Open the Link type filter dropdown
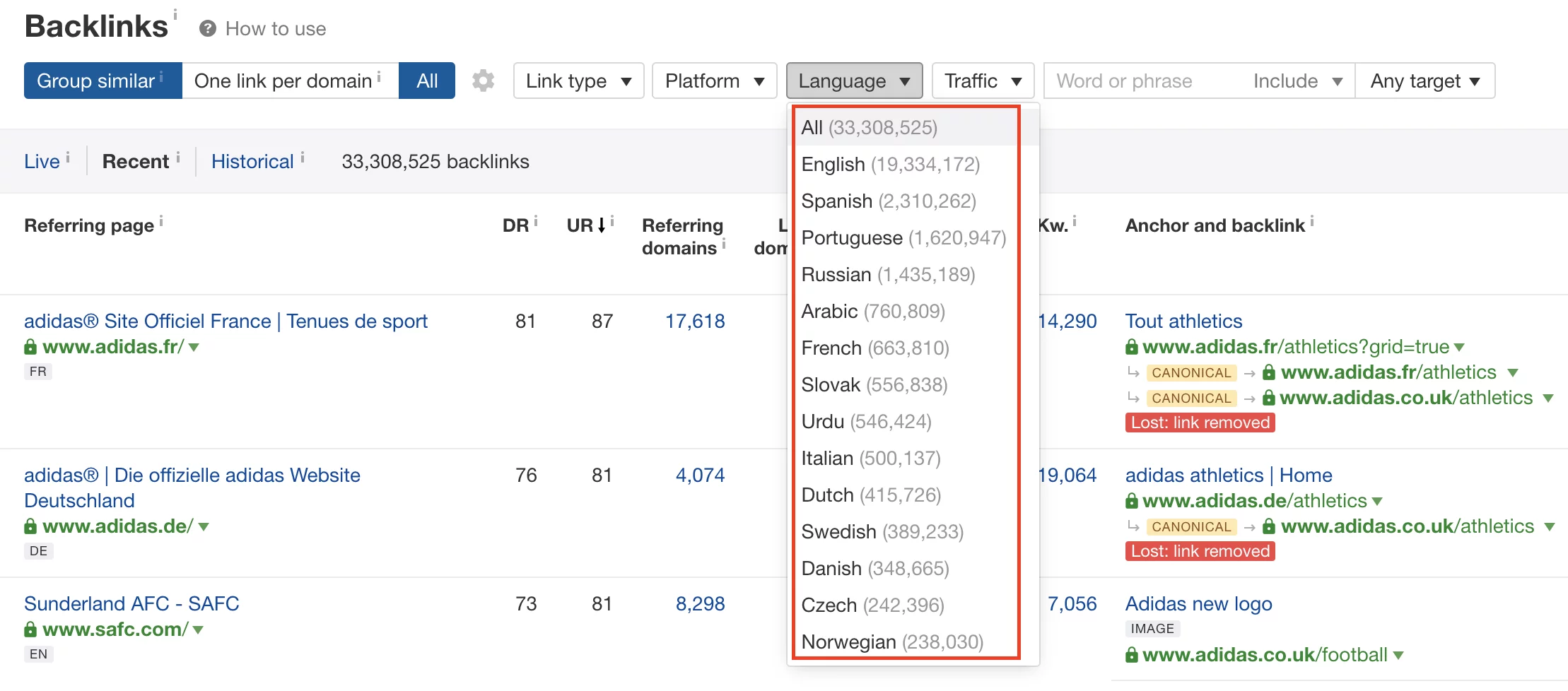This screenshot has height=691, width=1568. coord(578,81)
